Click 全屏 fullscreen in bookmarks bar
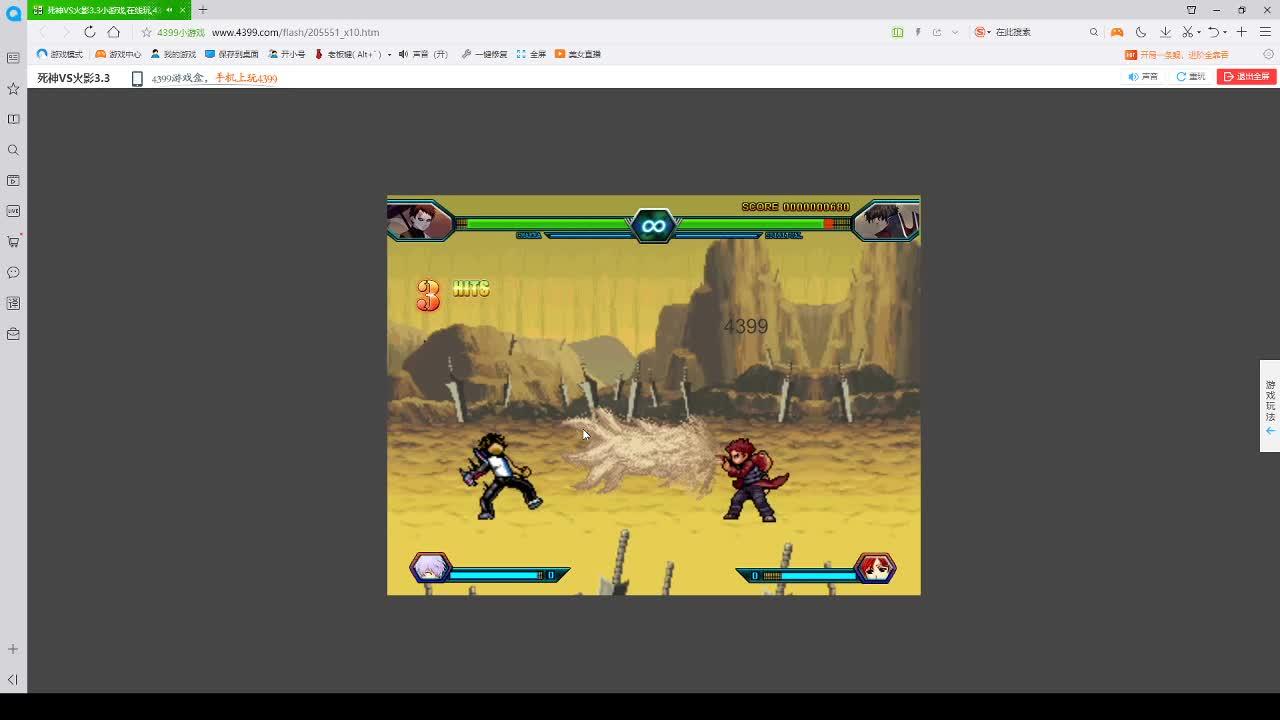Viewport: 1280px width, 720px height. (531, 54)
